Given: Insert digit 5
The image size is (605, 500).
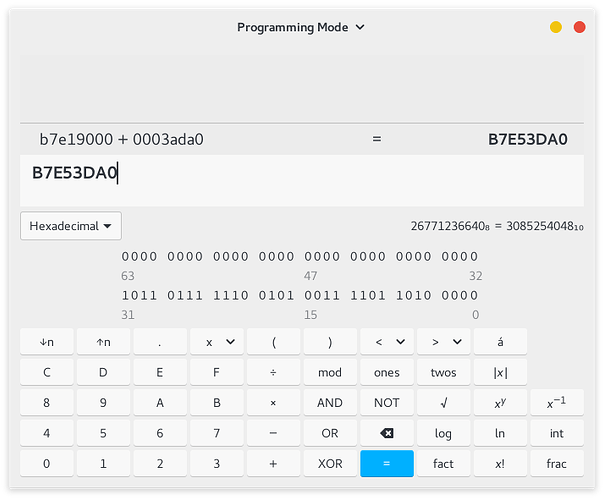Looking at the screenshot, I should [x=103, y=433].
